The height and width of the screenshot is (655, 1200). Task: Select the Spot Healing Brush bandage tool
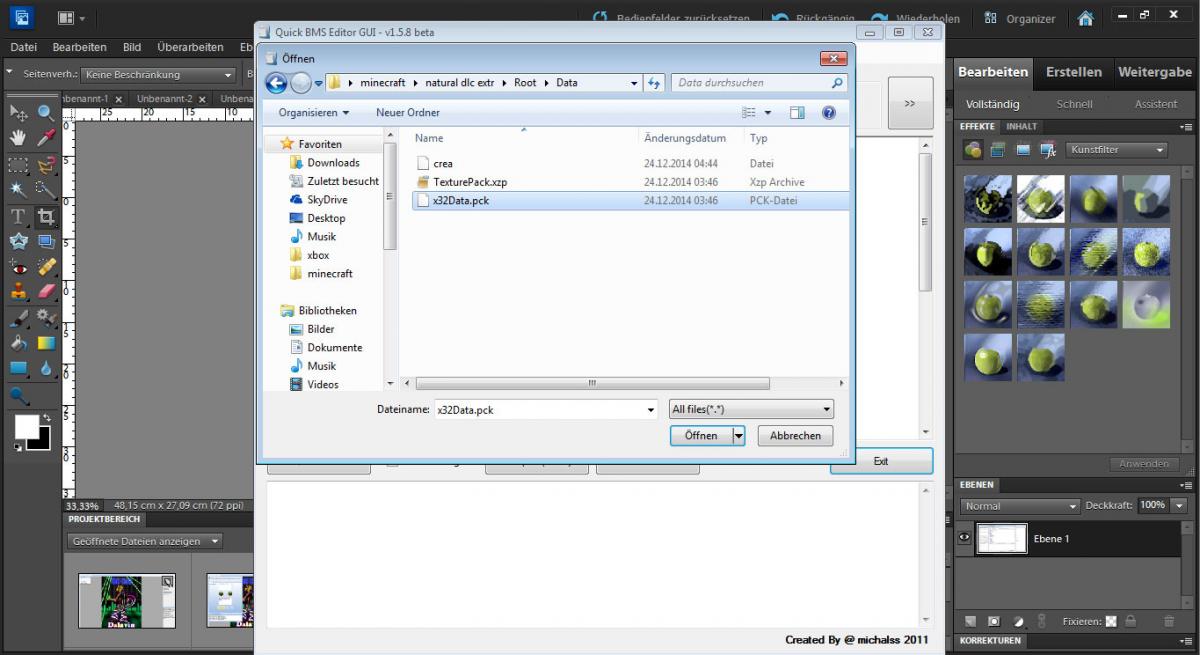pos(46,267)
